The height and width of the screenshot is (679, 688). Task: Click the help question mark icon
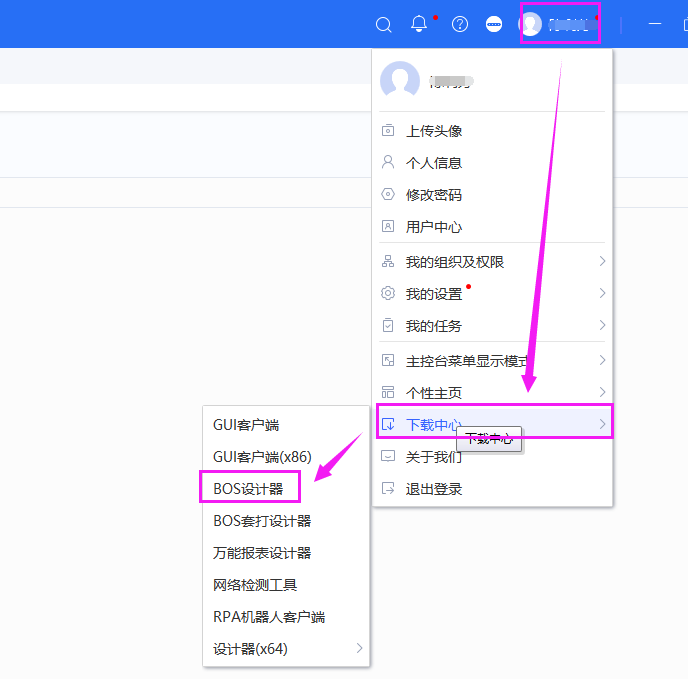click(x=460, y=25)
